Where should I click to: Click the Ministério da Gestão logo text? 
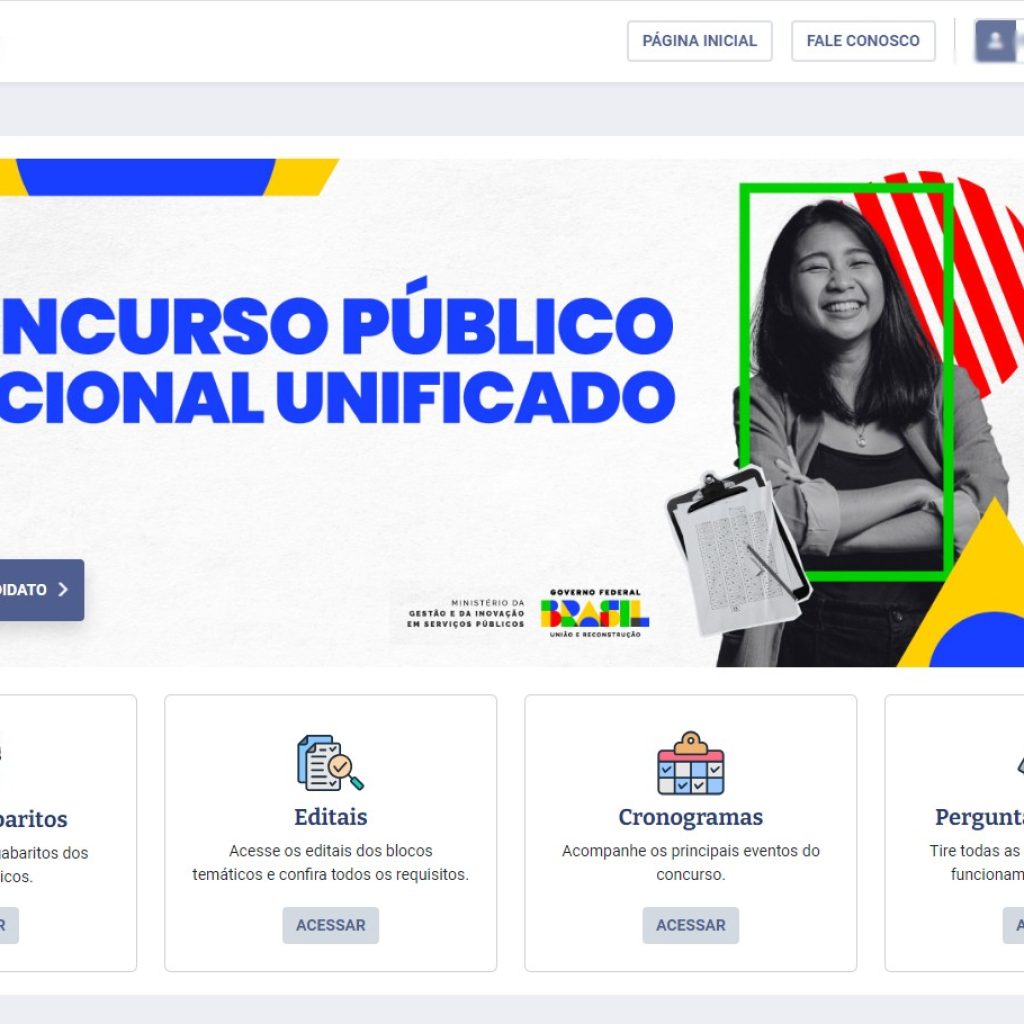click(x=466, y=613)
